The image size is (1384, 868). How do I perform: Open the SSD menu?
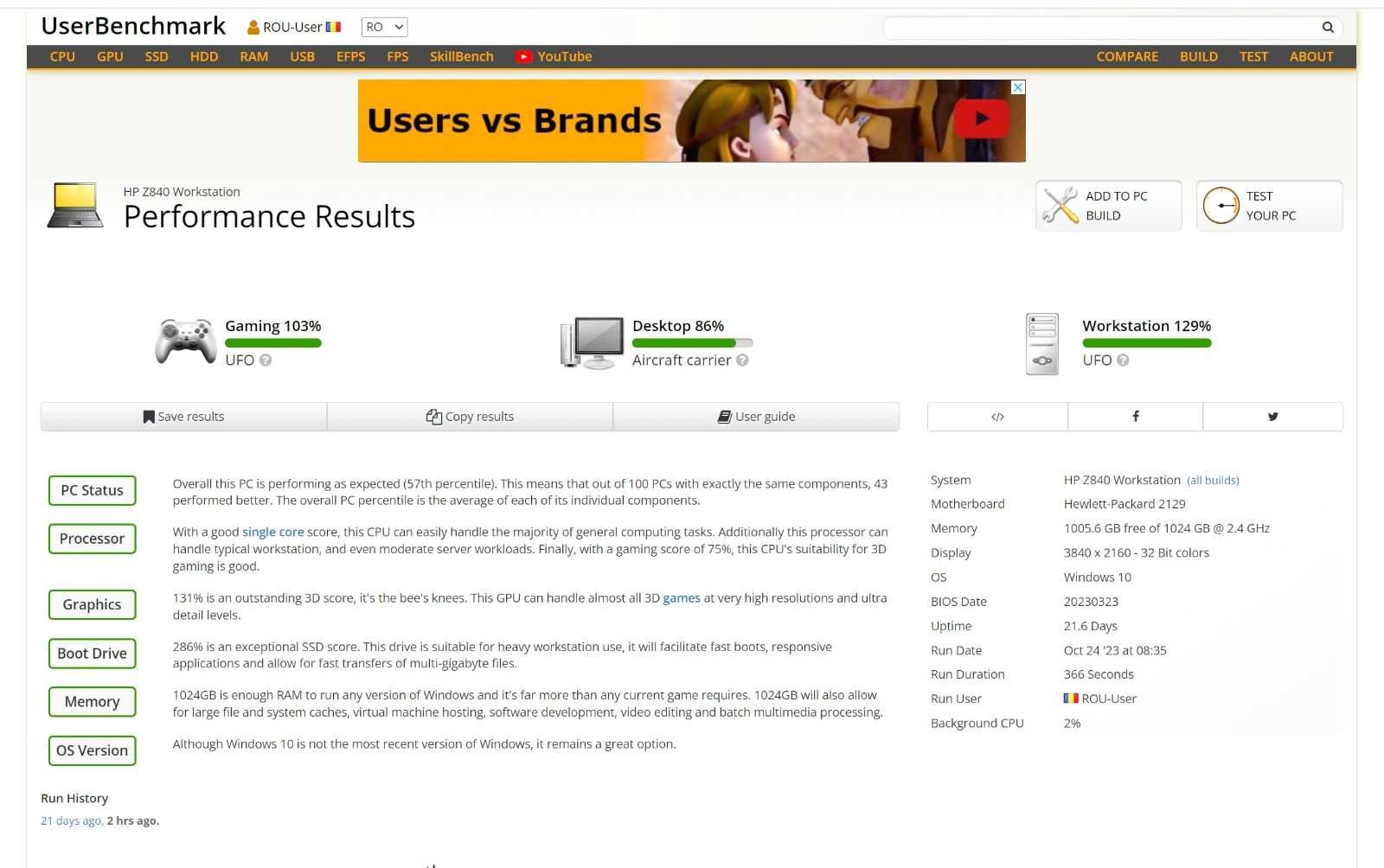pyautogui.click(x=157, y=57)
